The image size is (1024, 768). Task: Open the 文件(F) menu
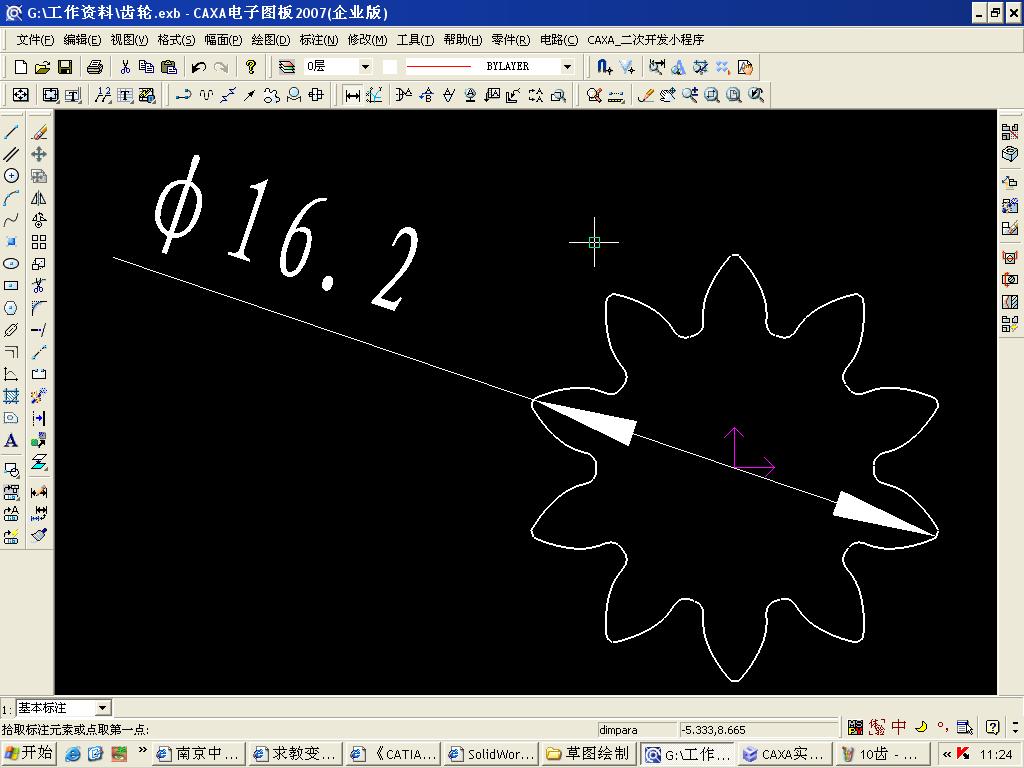point(35,40)
